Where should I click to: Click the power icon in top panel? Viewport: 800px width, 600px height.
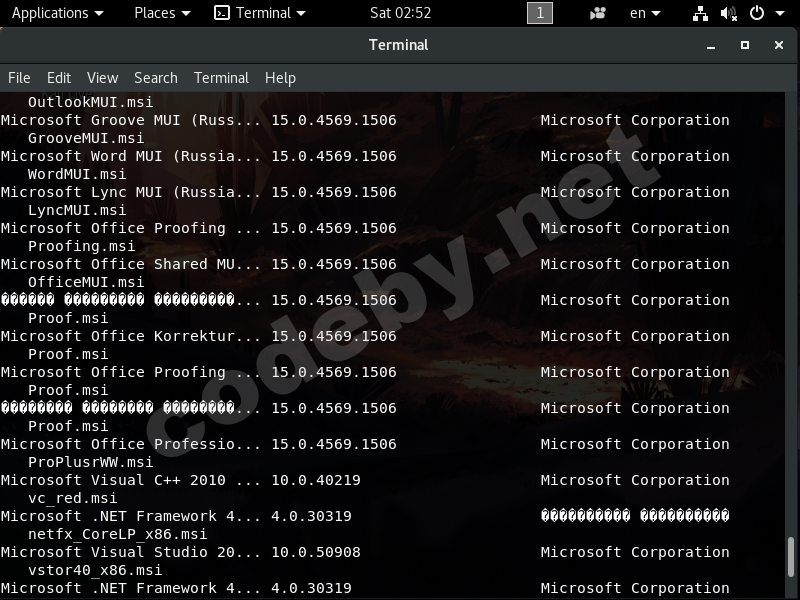[757, 13]
